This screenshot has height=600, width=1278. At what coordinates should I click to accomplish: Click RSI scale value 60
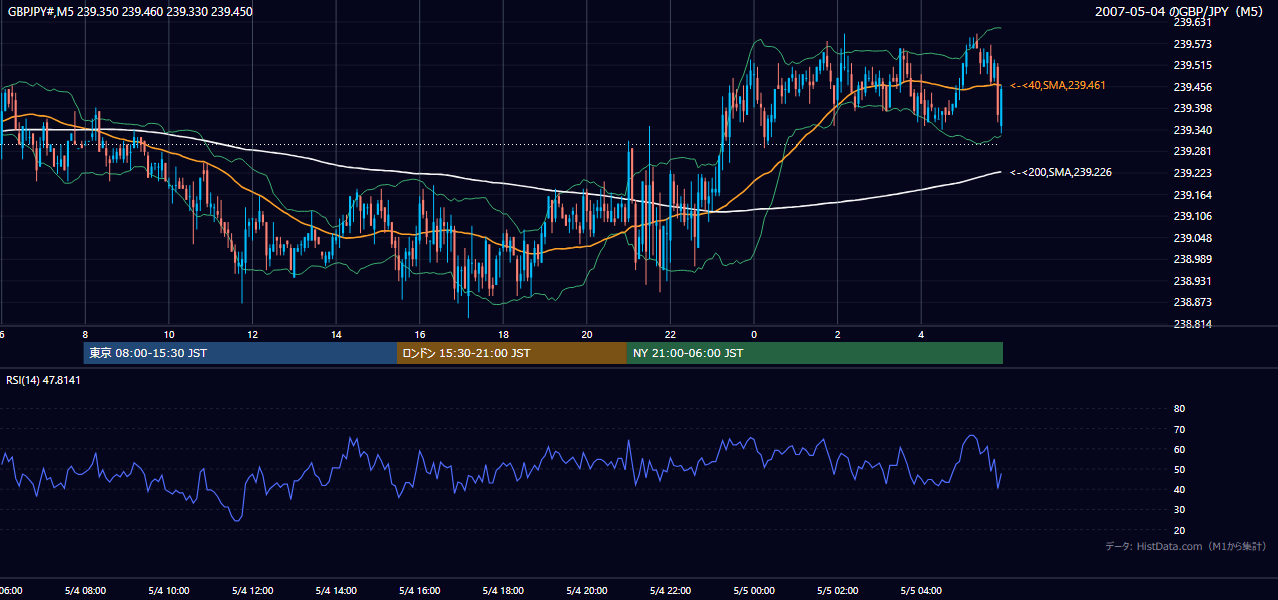pyautogui.click(x=1179, y=449)
